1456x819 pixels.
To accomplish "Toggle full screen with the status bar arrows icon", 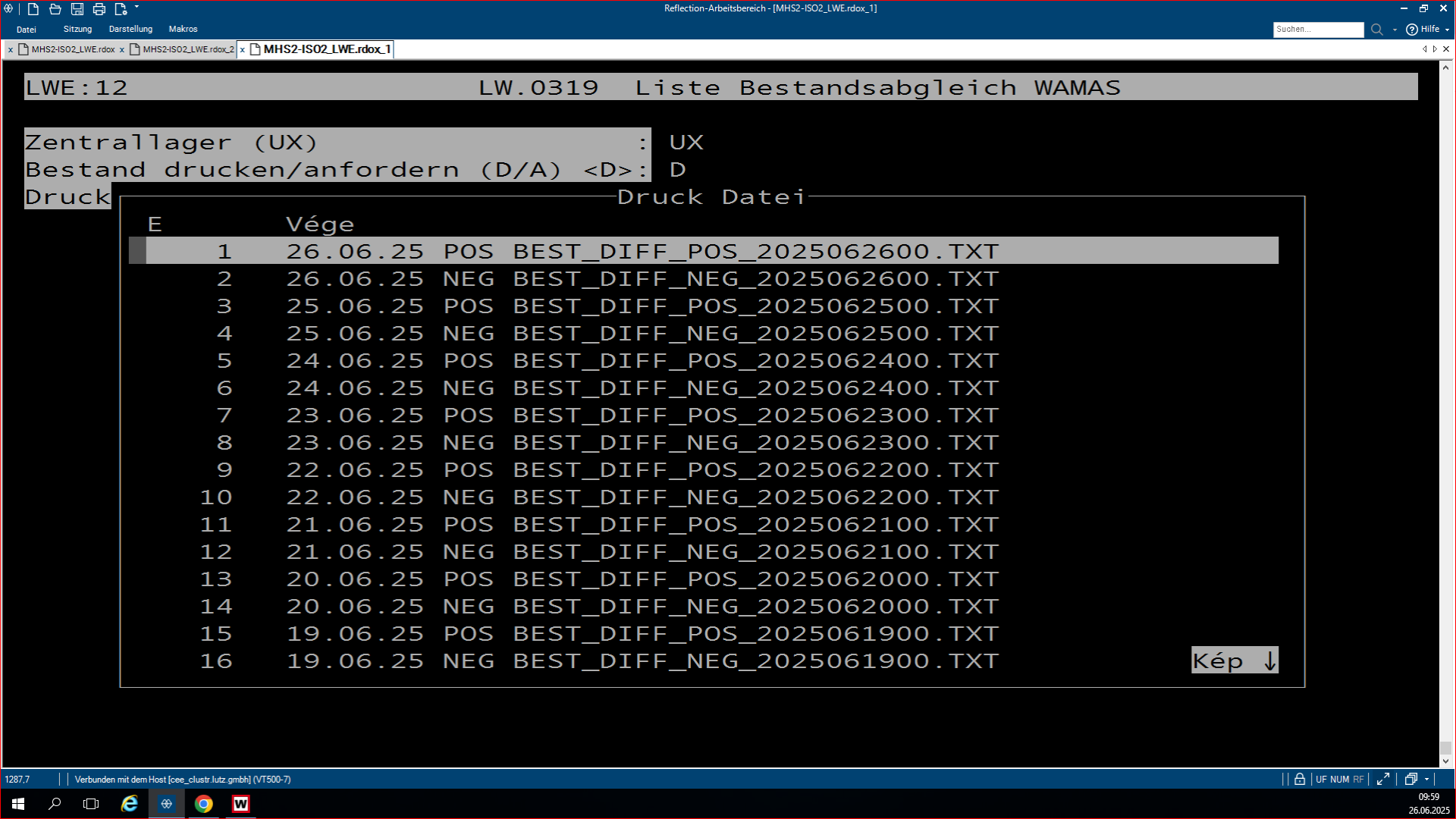I will (1383, 779).
